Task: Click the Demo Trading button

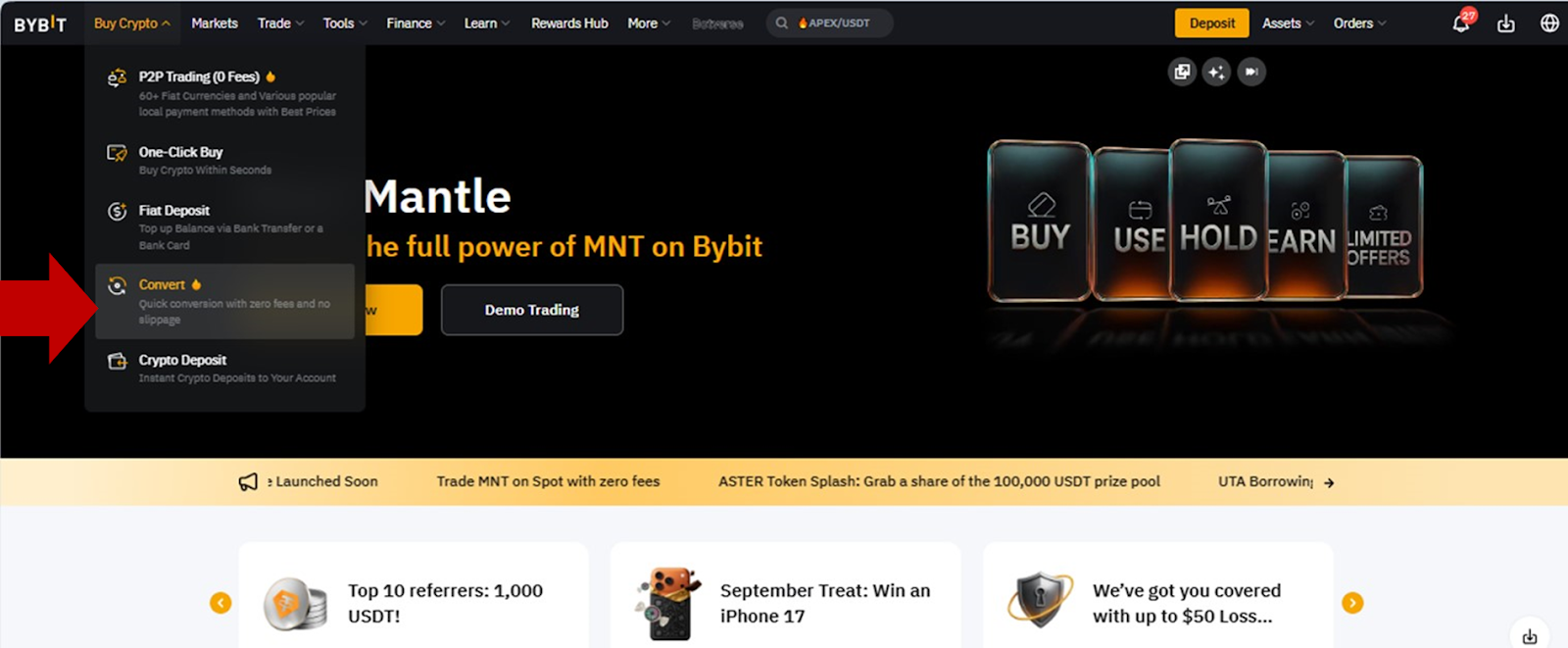Action: [532, 310]
